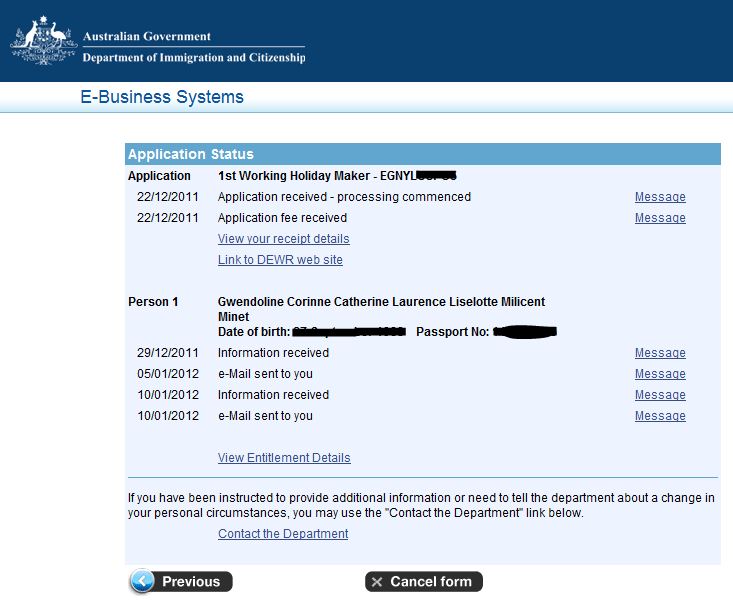
Task: Click the Australian Government coat of arms logo
Action: click(43, 41)
